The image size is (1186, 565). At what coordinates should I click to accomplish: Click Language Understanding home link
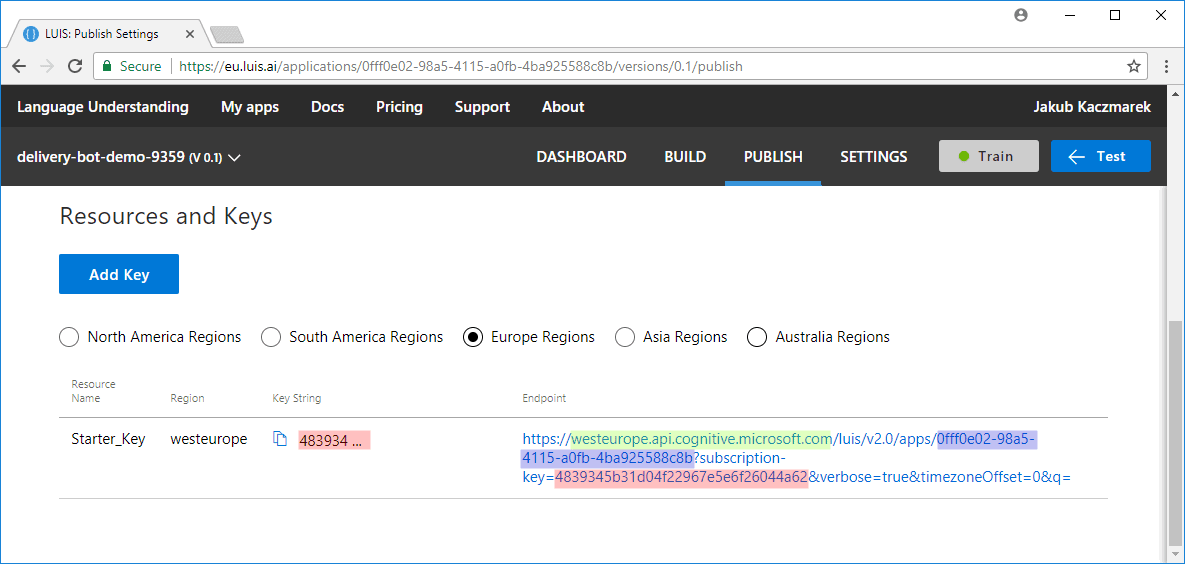click(x=103, y=107)
